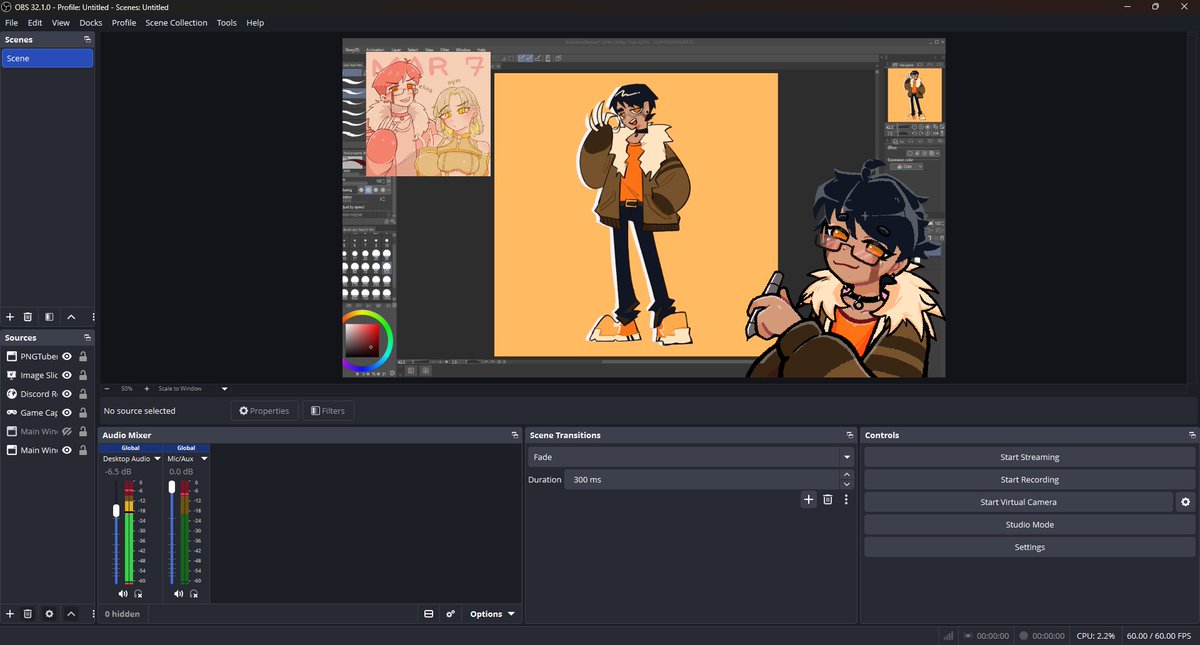The width and height of the screenshot is (1200, 645).
Task: Decrease transition Duration with the down stepper
Action: [847, 484]
